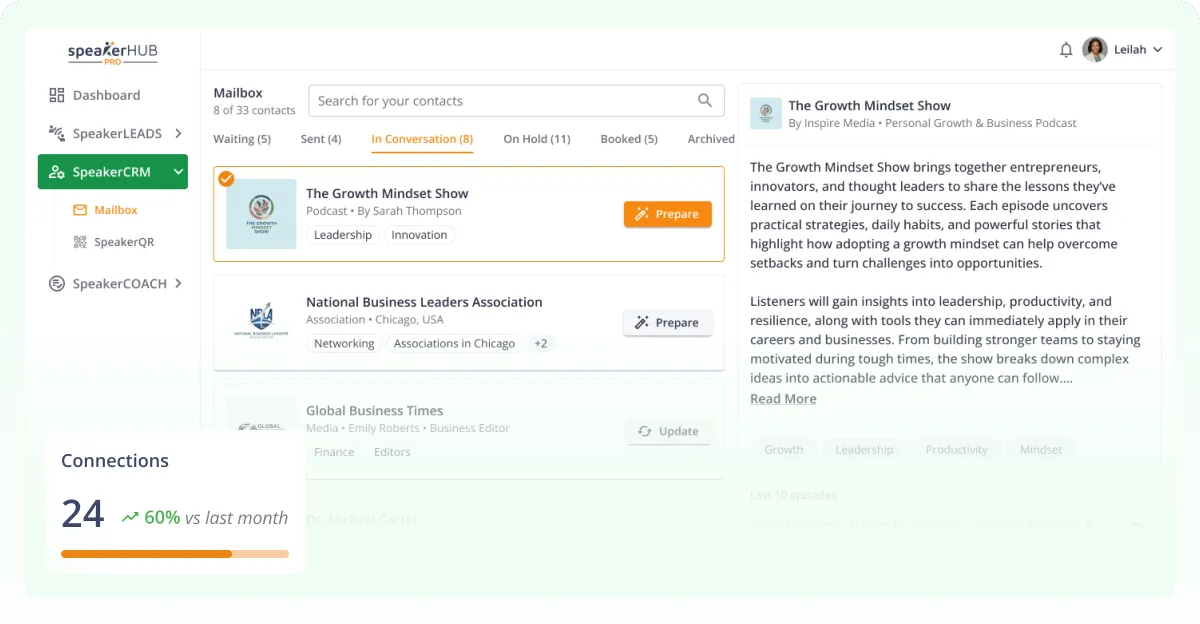Click the Productivity tag
The image size is (1200, 624).
coord(956,450)
